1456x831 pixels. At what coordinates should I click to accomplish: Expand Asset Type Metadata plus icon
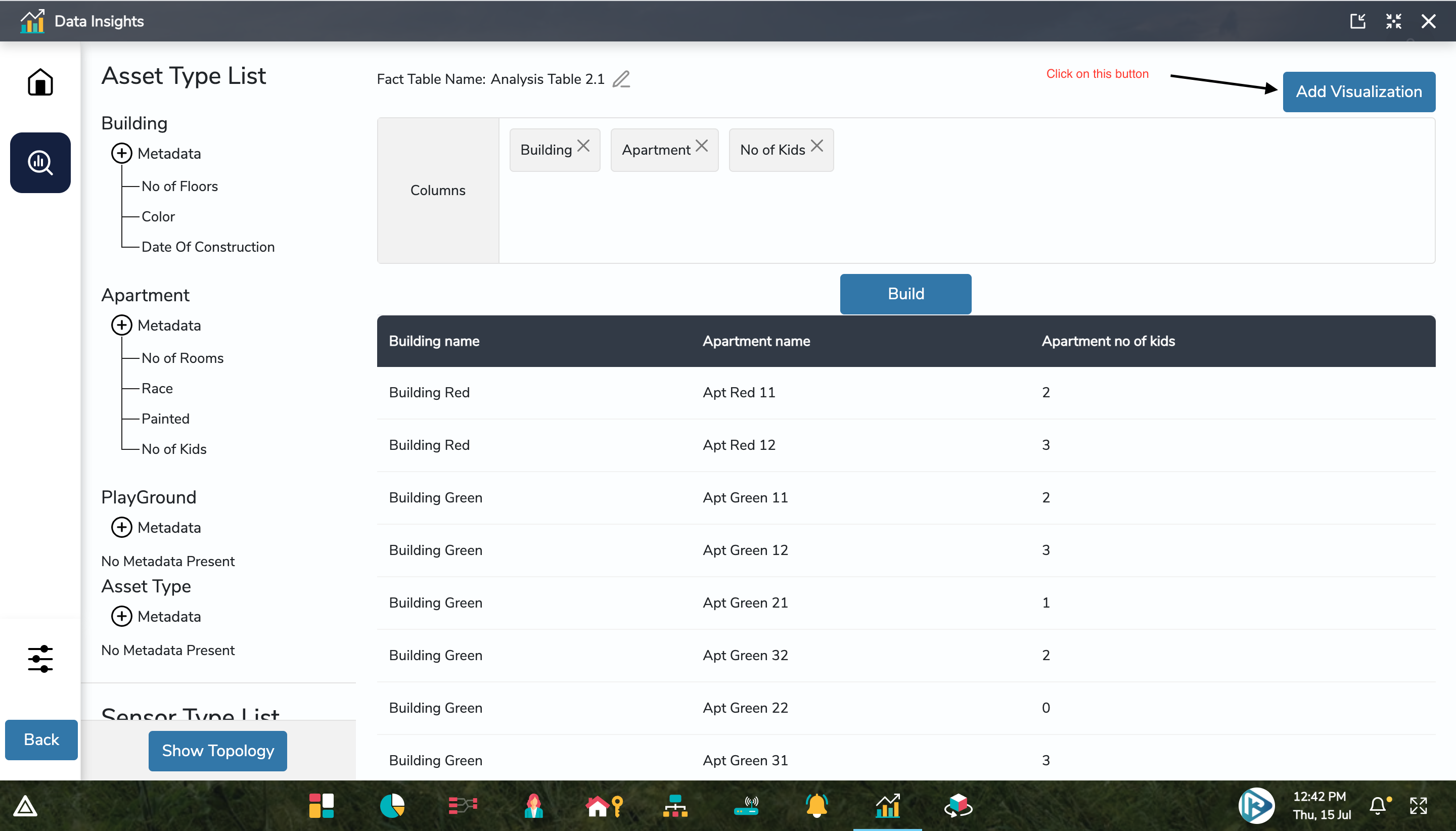pos(121,616)
